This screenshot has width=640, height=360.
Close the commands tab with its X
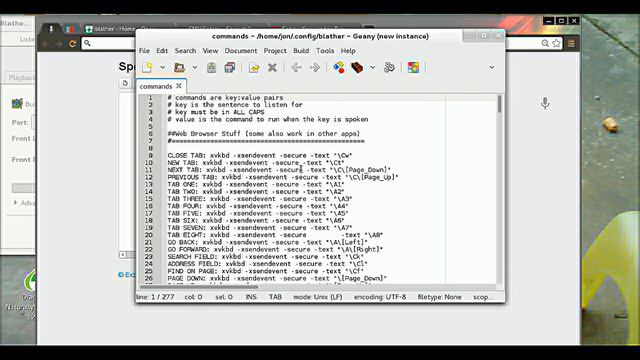[179, 86]
